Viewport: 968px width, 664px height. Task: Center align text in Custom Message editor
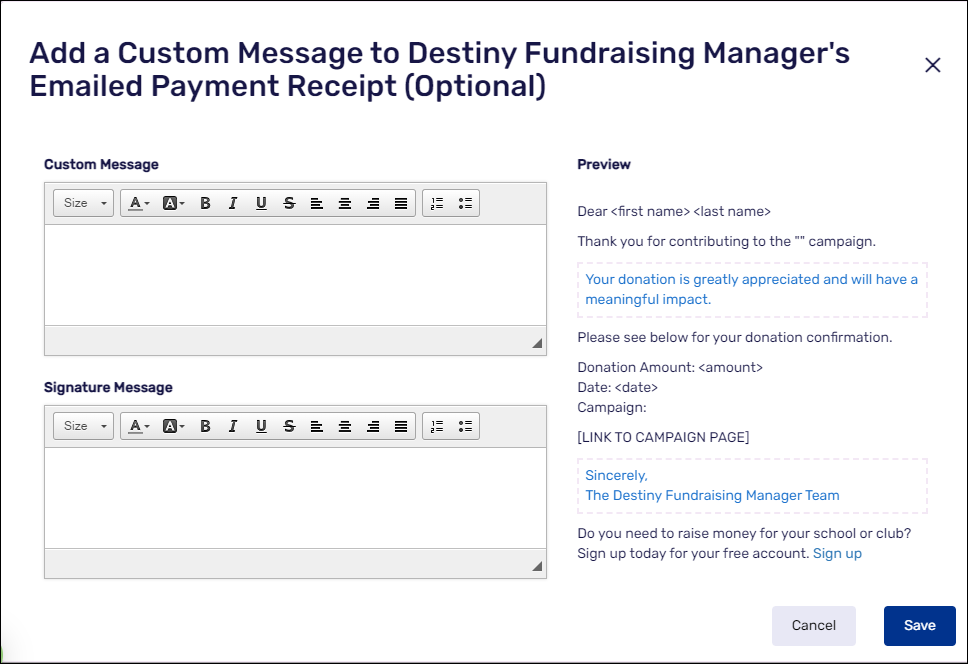coord(345,203)
